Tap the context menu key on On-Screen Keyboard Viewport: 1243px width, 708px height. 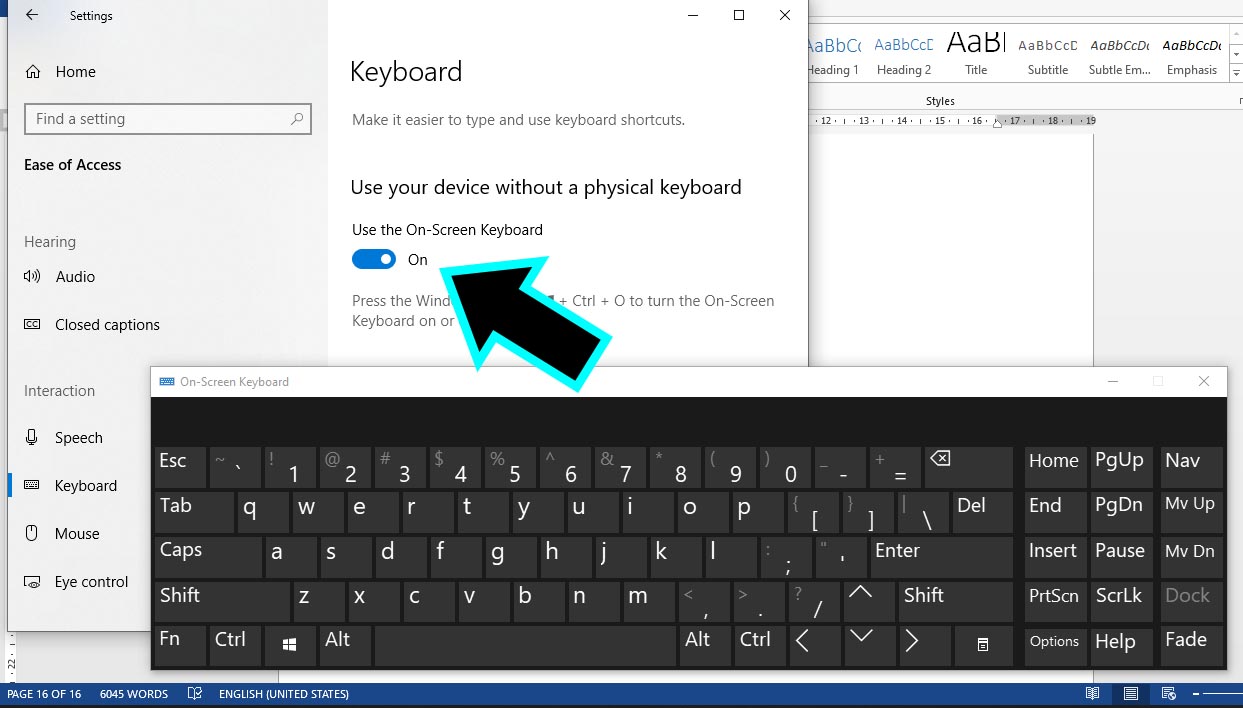(983, 646)
